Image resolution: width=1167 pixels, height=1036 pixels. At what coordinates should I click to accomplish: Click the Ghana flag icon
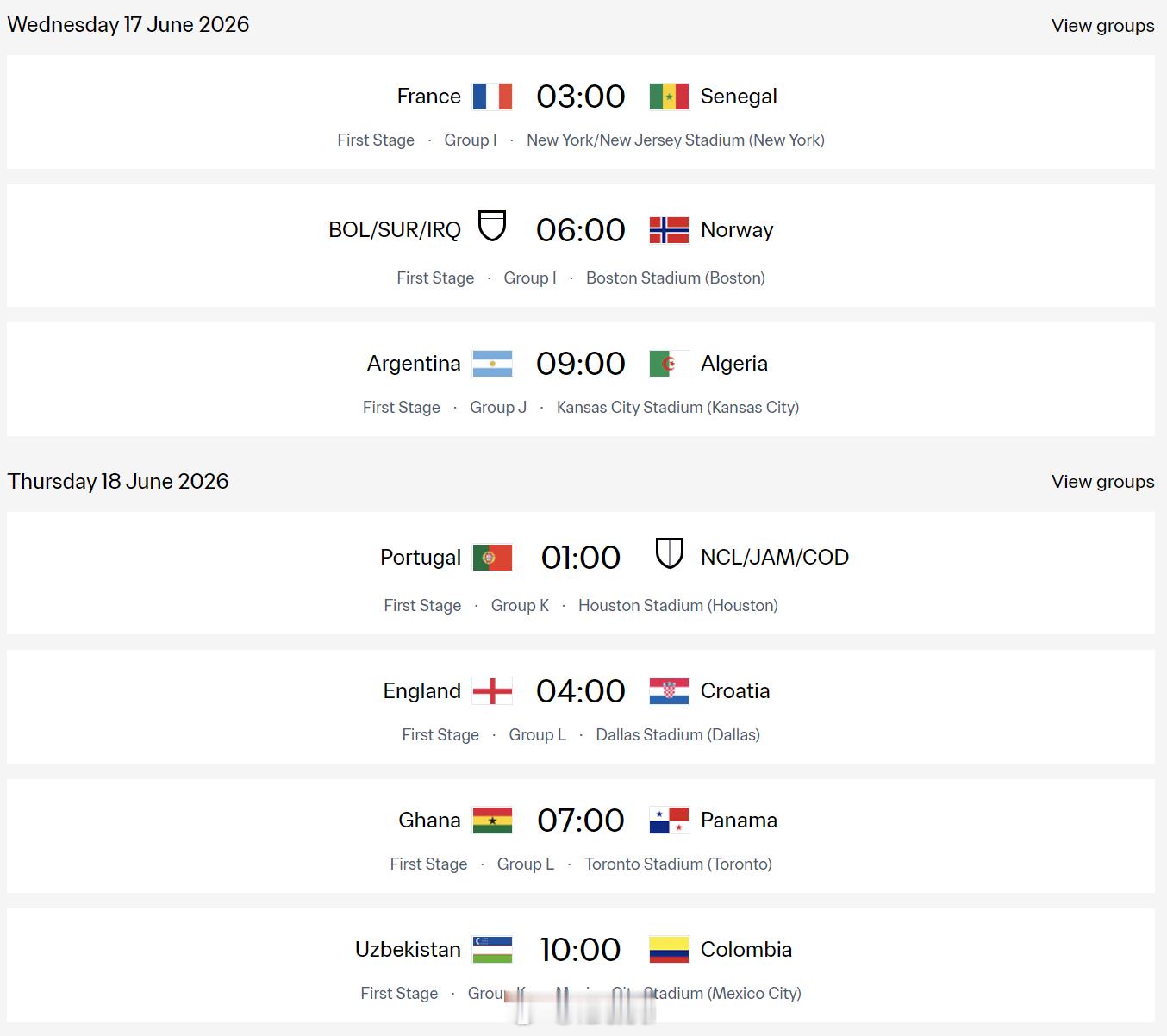pyautogui.click(x=492, y=821)
